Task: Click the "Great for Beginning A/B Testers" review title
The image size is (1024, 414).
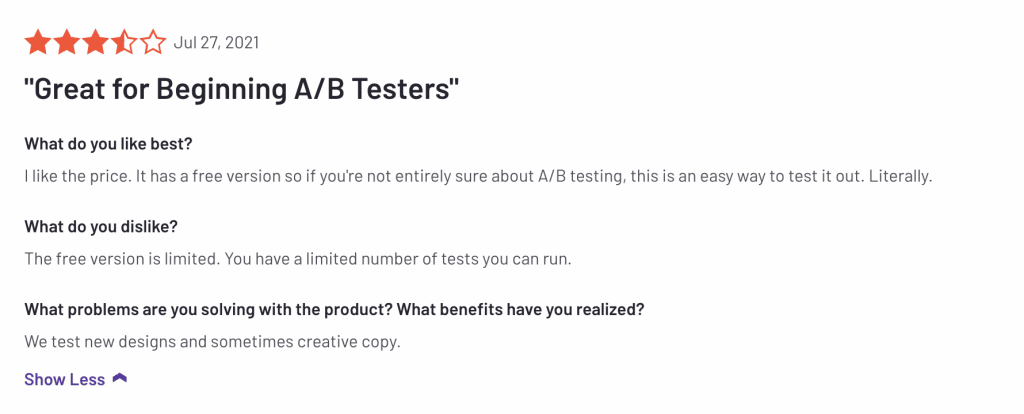Action: click(x=242, y=91)
